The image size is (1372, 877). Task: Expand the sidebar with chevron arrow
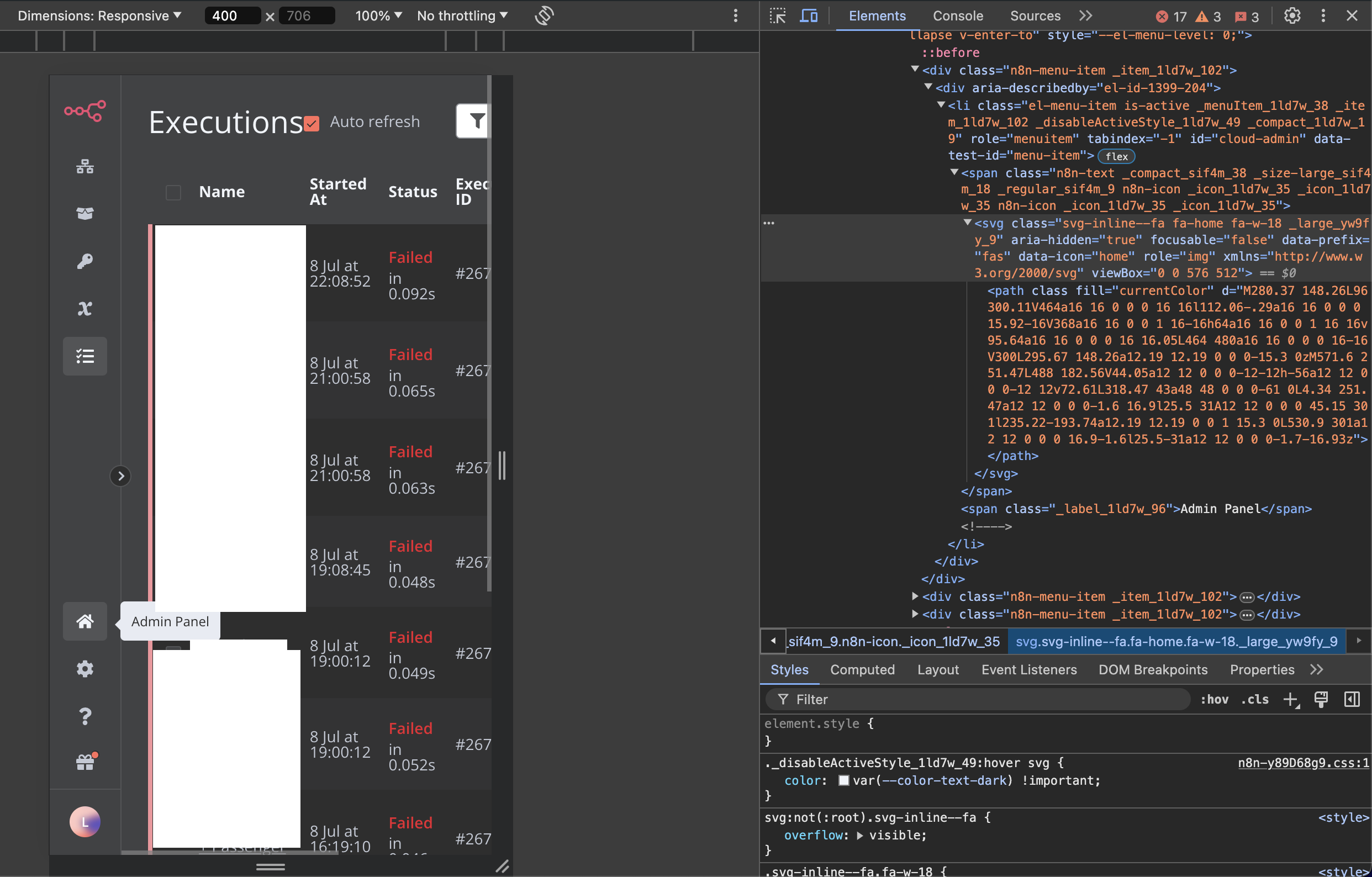[121, 476]
